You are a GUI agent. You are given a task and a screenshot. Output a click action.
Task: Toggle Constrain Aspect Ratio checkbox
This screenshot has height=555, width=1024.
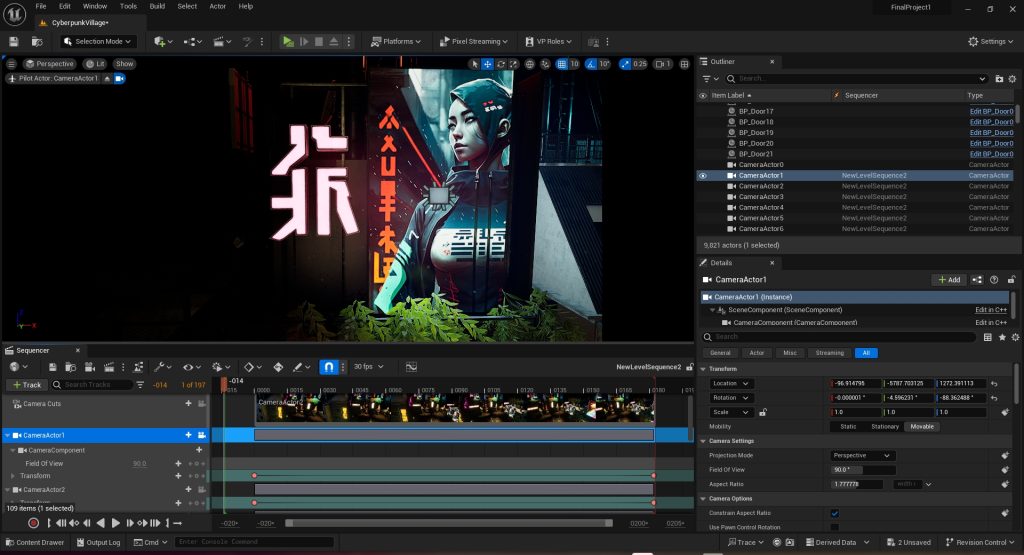point(835,513)
